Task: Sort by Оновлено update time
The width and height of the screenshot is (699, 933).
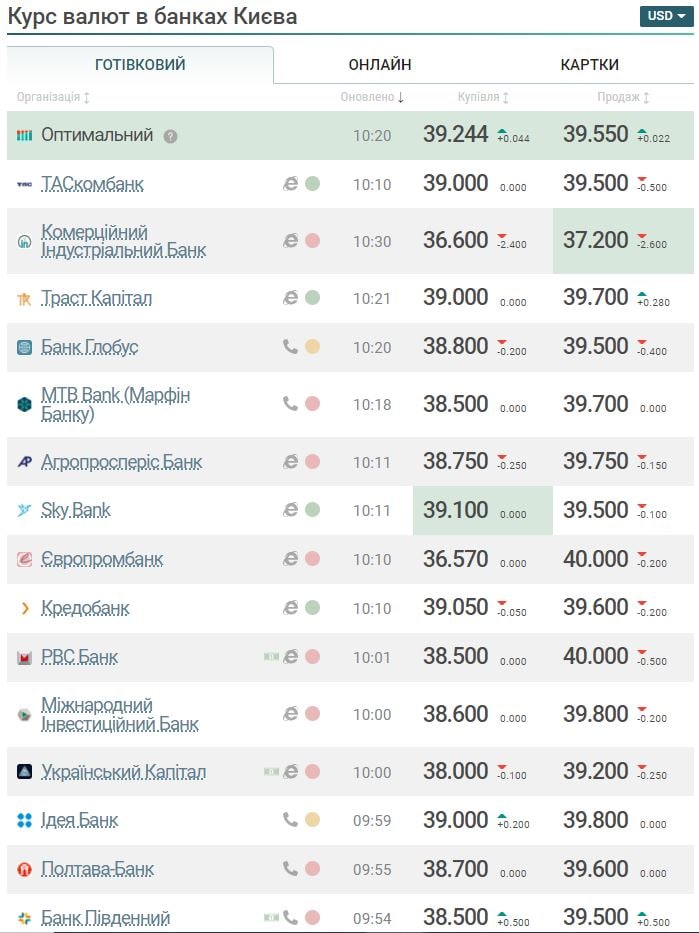Action: coord(372,97)
